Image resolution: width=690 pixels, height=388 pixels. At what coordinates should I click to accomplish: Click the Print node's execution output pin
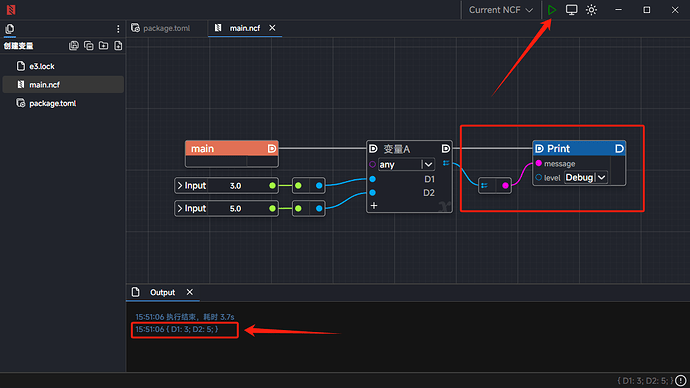click(x=619, y=149)
